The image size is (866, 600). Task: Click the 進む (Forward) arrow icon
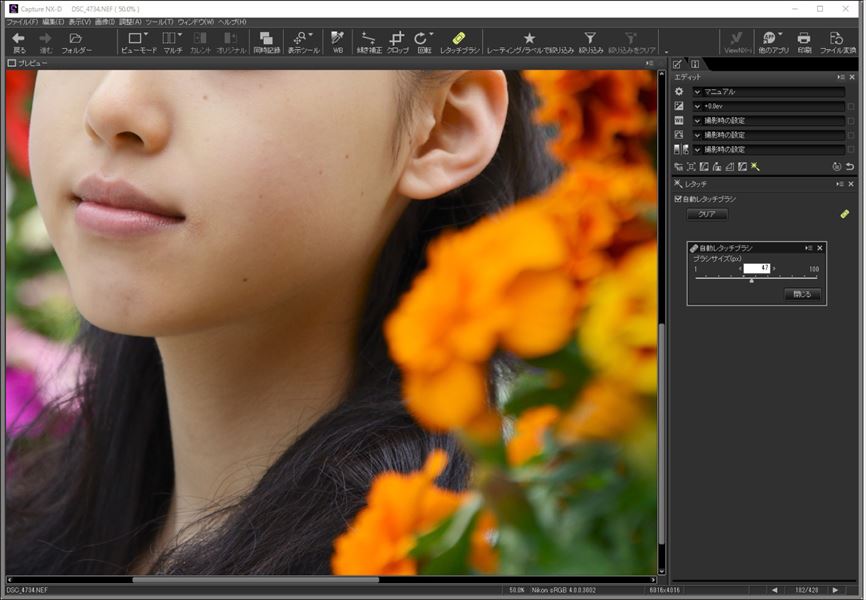coord(45,38)
